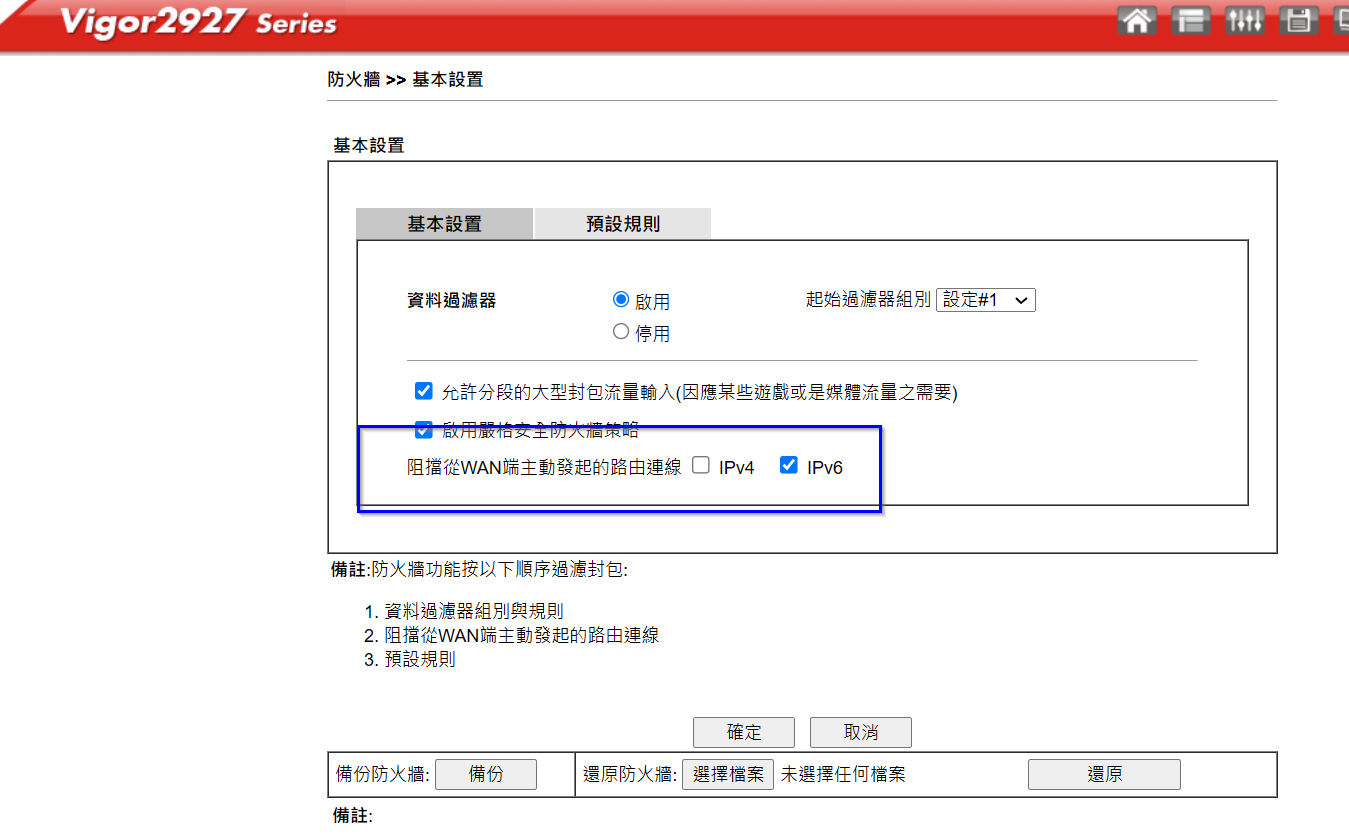Click the sliders settings icon in header

pos(1244,20)
